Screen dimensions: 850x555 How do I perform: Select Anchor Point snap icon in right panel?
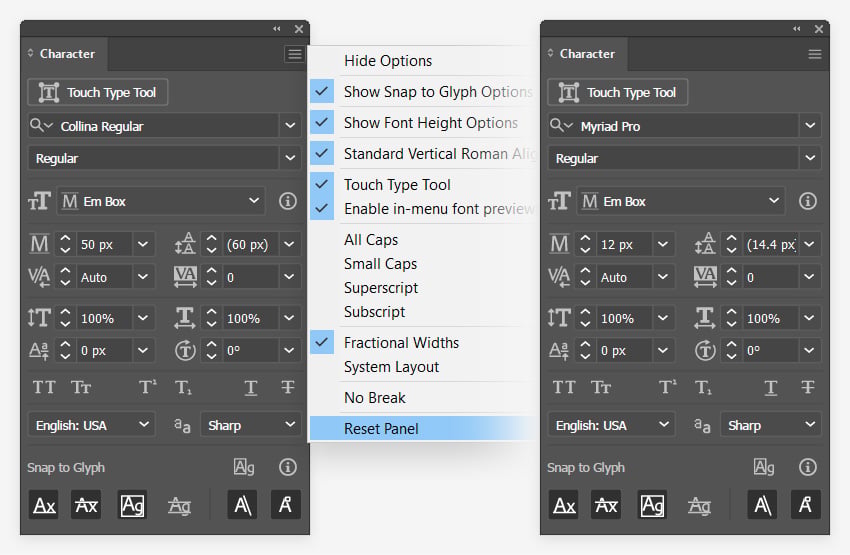pos(806,505)
